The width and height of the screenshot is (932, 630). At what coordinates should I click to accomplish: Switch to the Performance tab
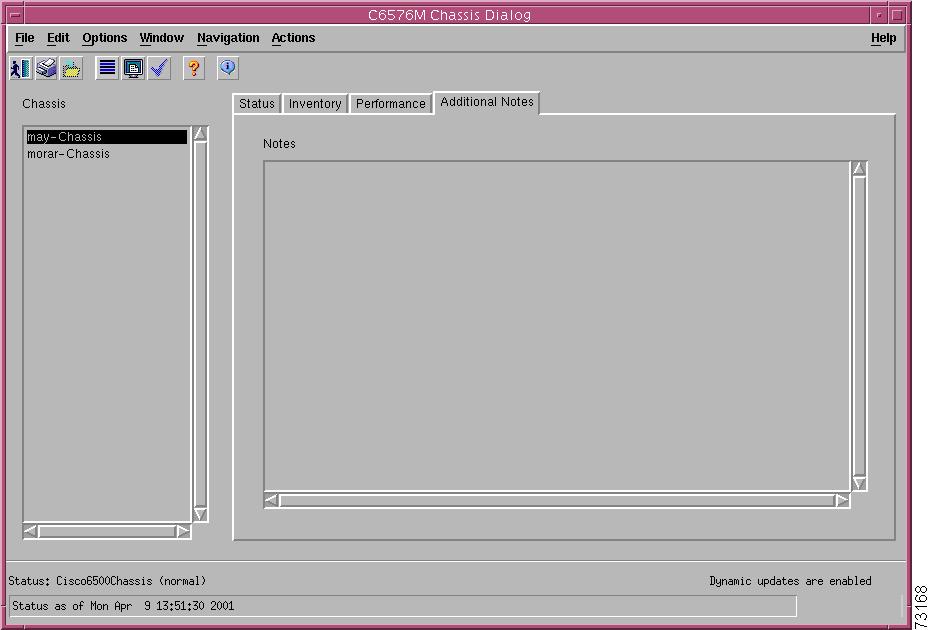391,103
